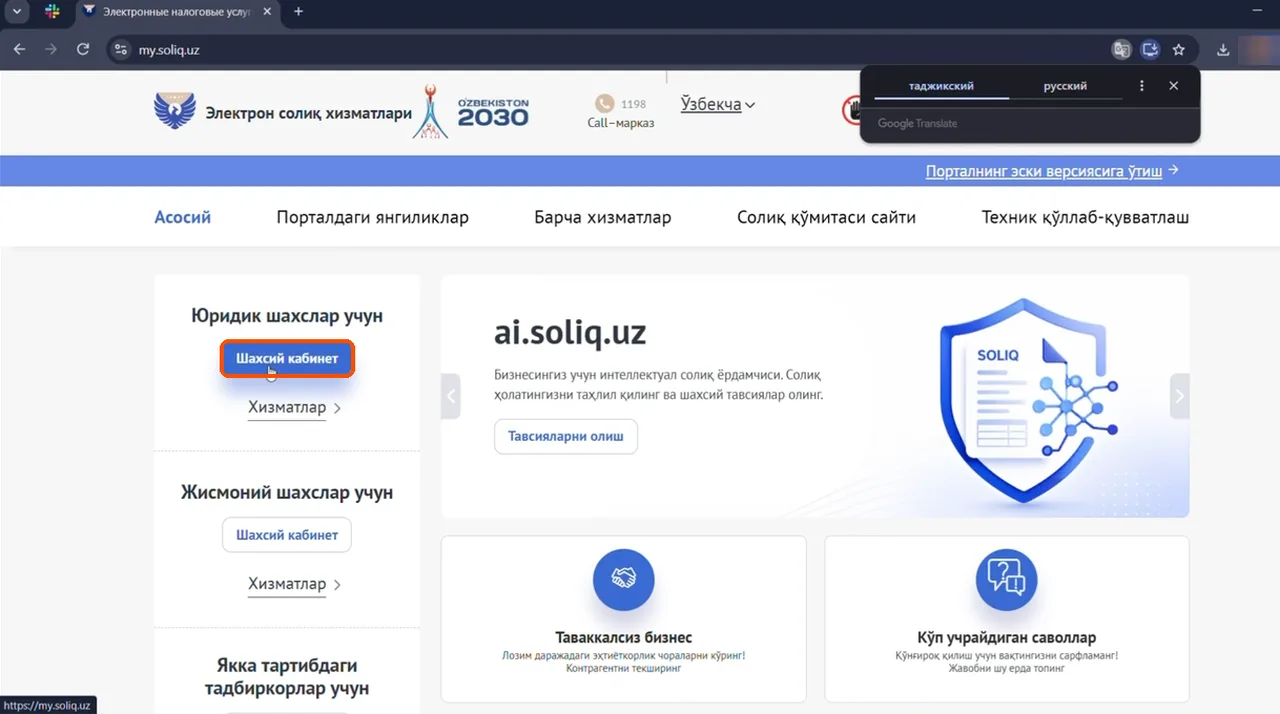Open the new tab with plus button
The image size is (1280, 714).
coord(298,12)
